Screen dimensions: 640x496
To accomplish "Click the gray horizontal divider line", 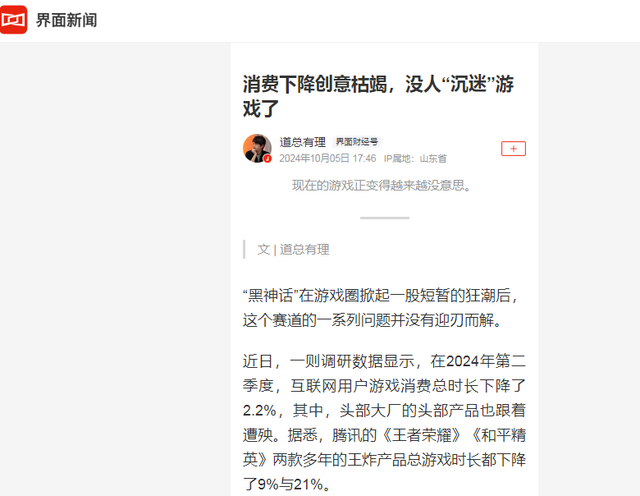I will 384,218.
